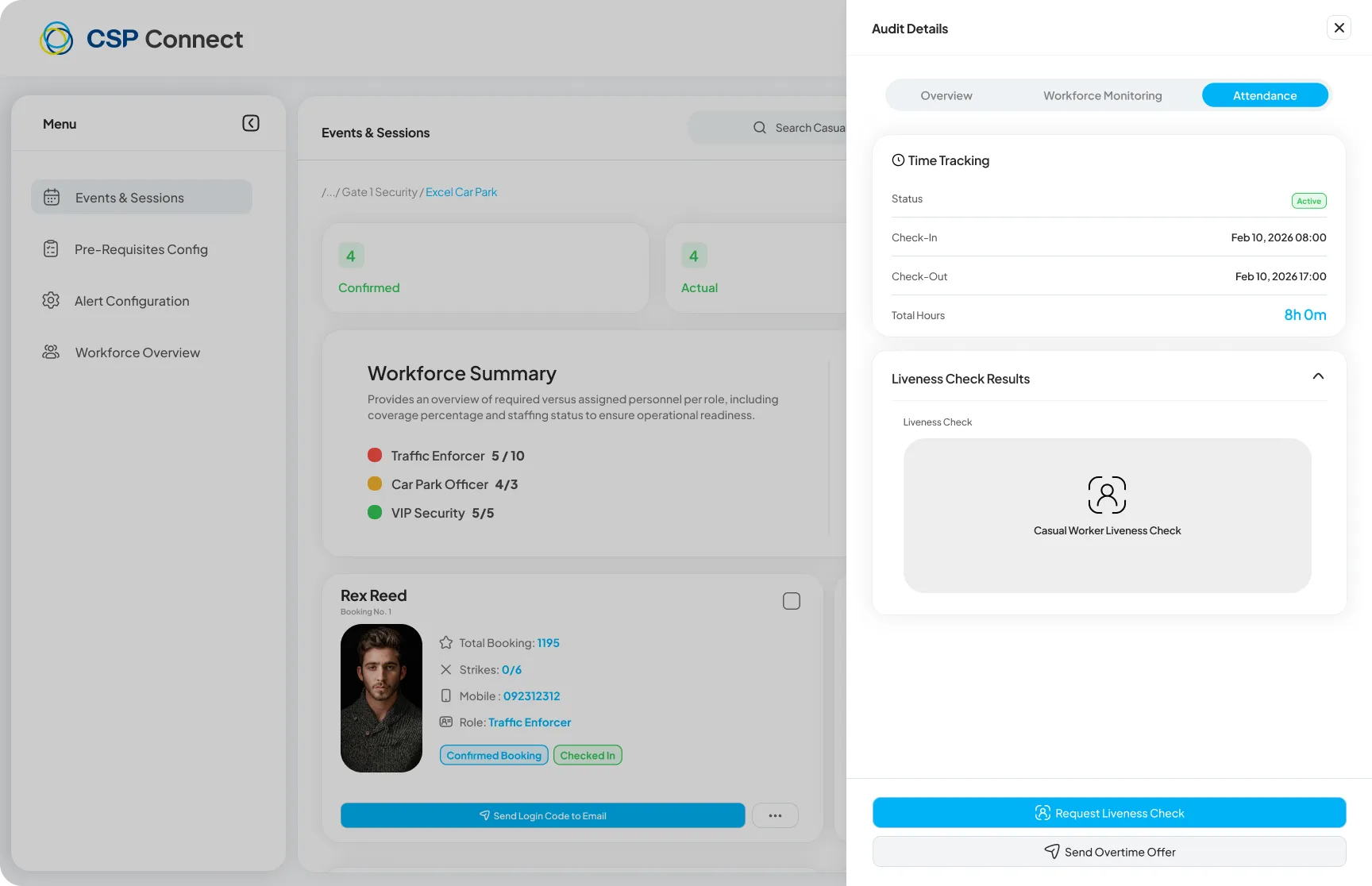Click the Pre-Requisites Config clipboard icon
The image size is (1372, 886).
click(51, 248)
